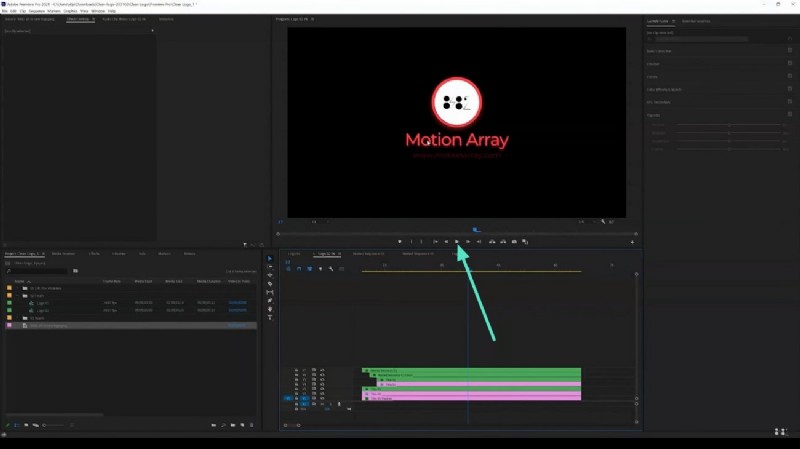Toggle insert and overwrite sequences as nests
Viewport: 800px width, 449px height.
[288, 269]
